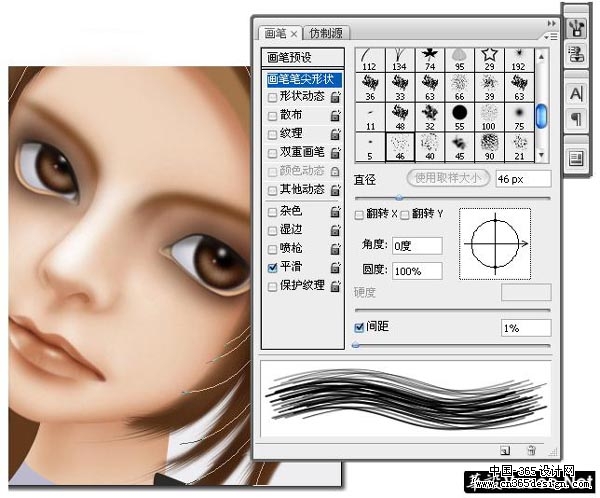The image size is (600, 498).
Task: Click the 直径 diameter slider
Action: 452,198
